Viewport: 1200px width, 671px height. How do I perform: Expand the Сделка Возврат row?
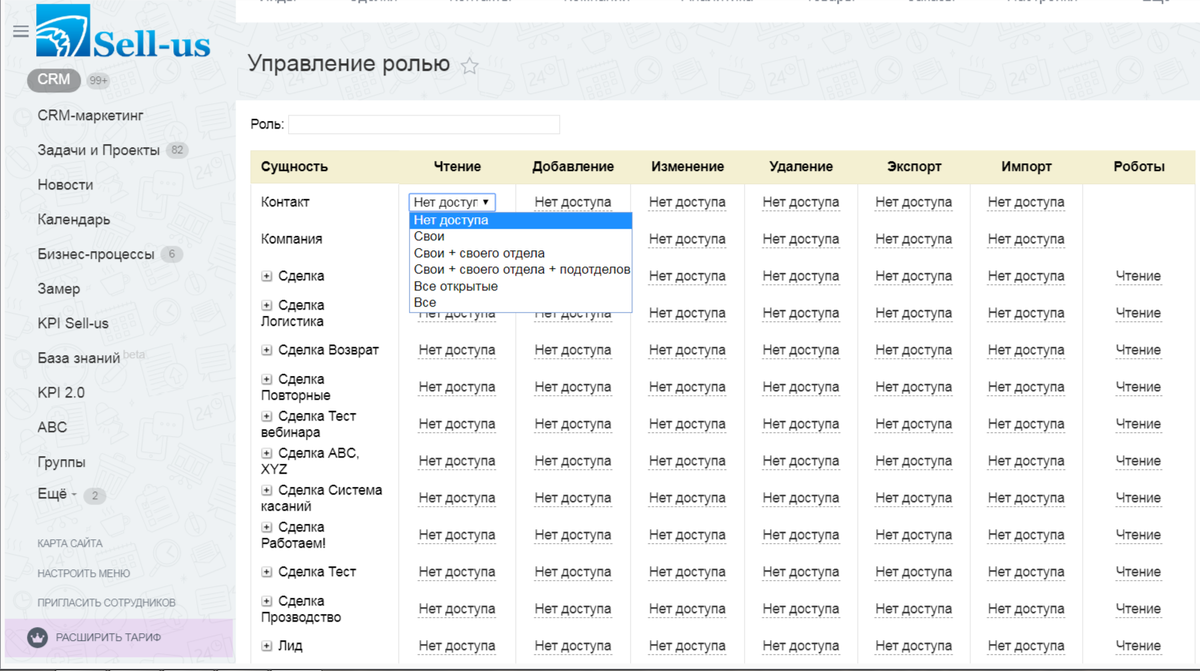pos(267,350)
